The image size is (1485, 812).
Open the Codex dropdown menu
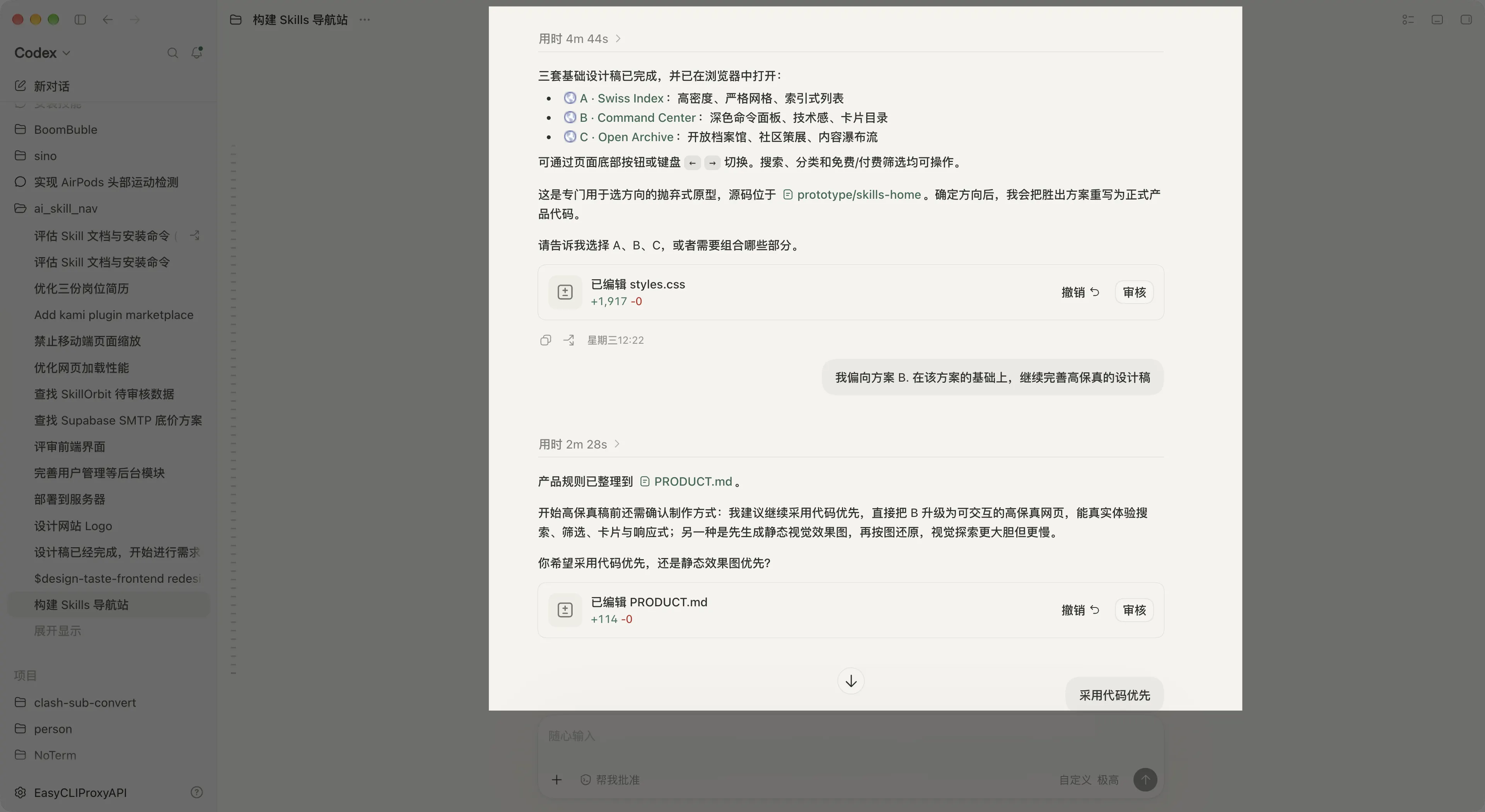click(42, 53)
